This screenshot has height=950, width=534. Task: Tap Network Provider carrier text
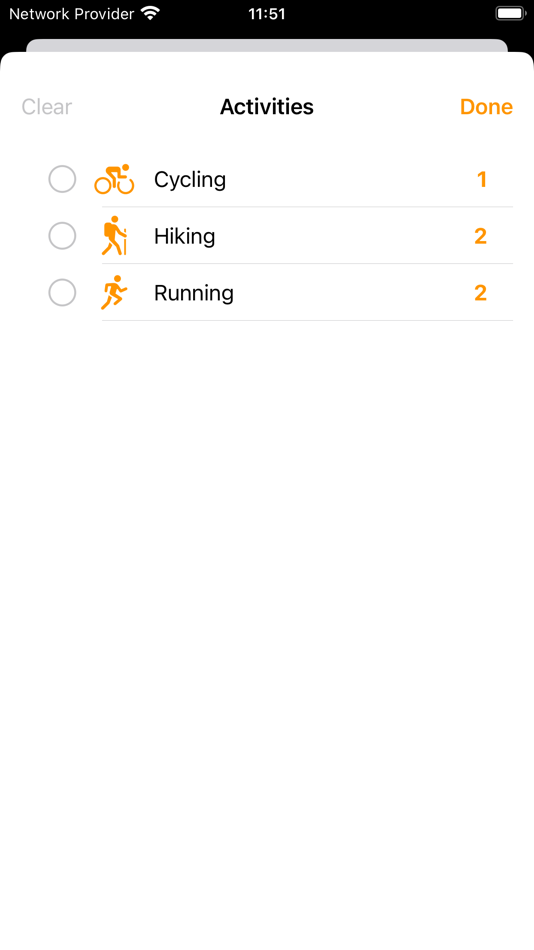tap(72, 13)
